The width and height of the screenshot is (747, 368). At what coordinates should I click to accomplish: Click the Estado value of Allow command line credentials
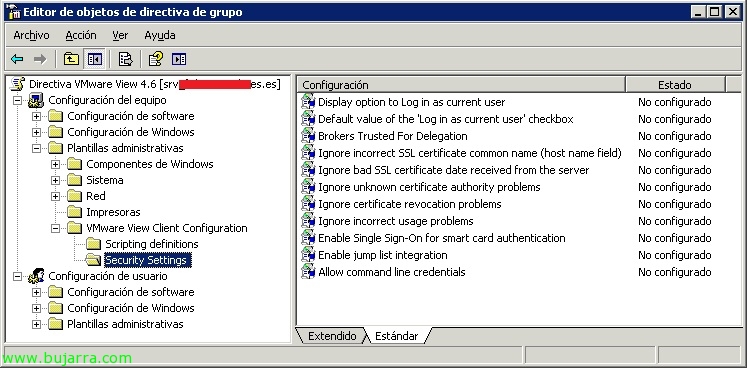[x=675, y=272]
